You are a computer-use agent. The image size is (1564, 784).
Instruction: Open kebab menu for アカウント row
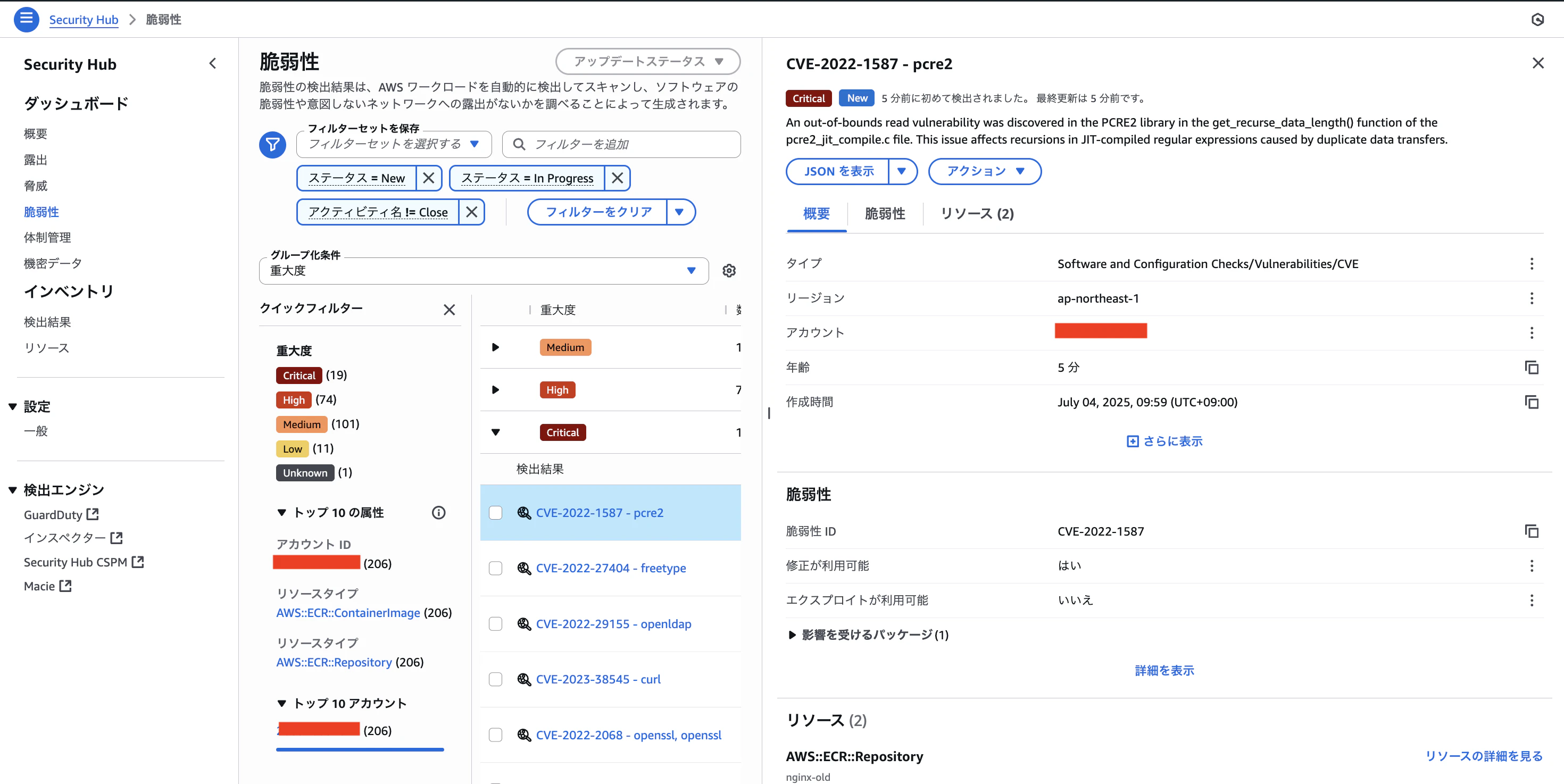1532,333
